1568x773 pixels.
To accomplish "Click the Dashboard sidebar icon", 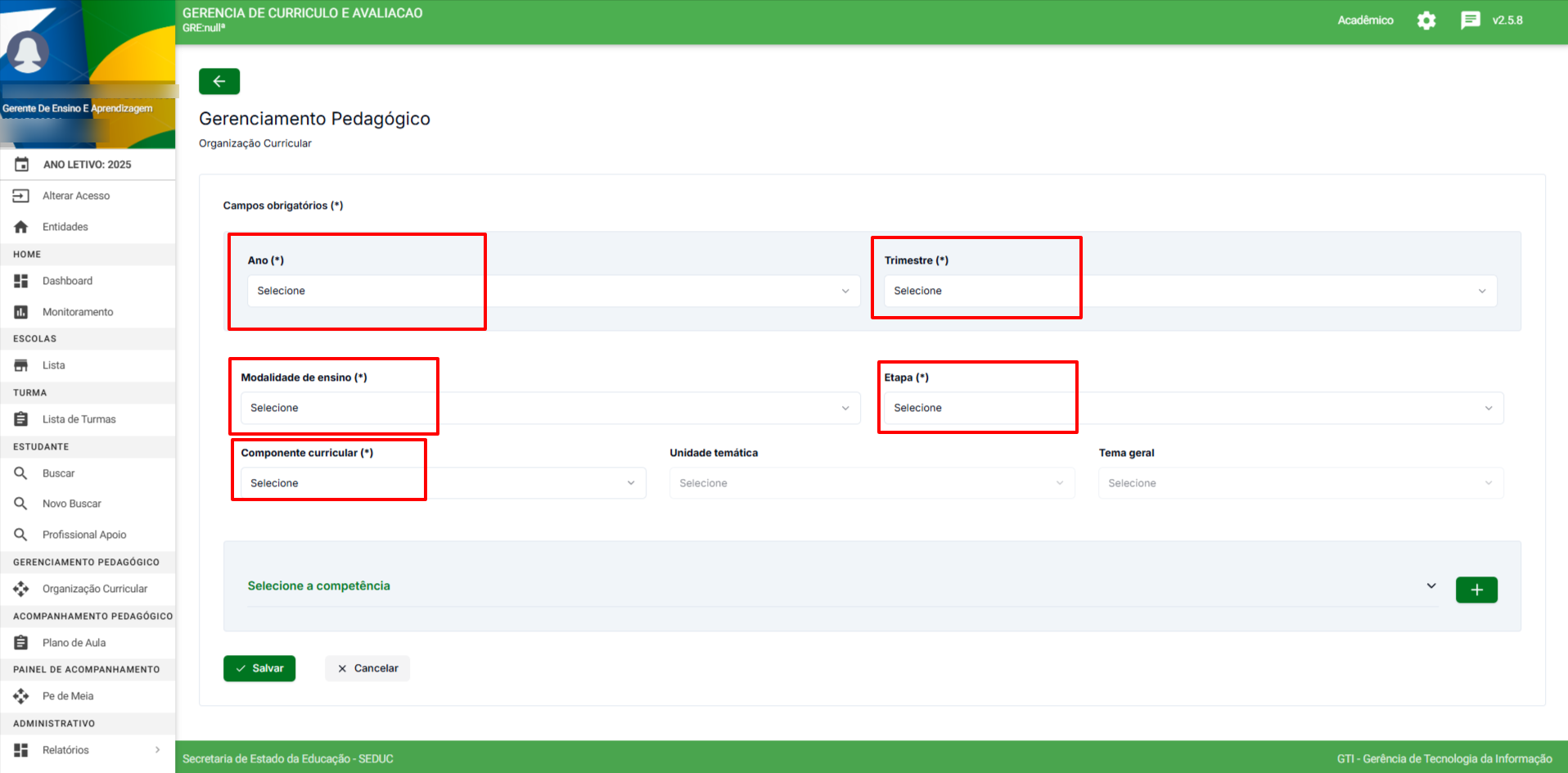I will coord(21,281).
